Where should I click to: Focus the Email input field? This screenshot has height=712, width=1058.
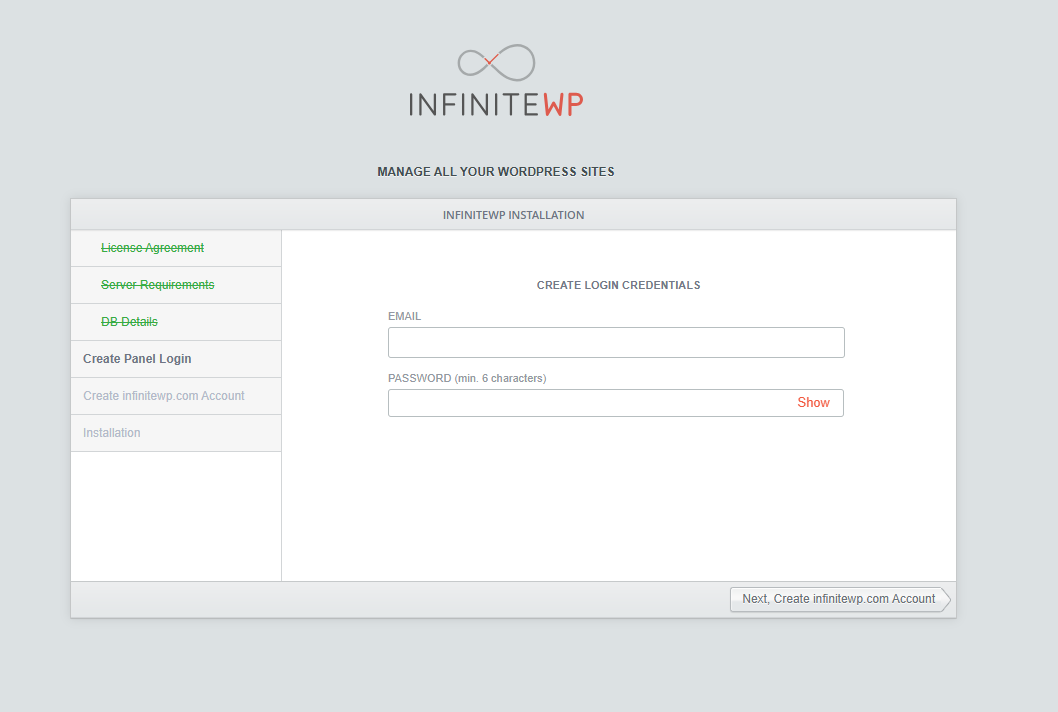click(616, 342)
